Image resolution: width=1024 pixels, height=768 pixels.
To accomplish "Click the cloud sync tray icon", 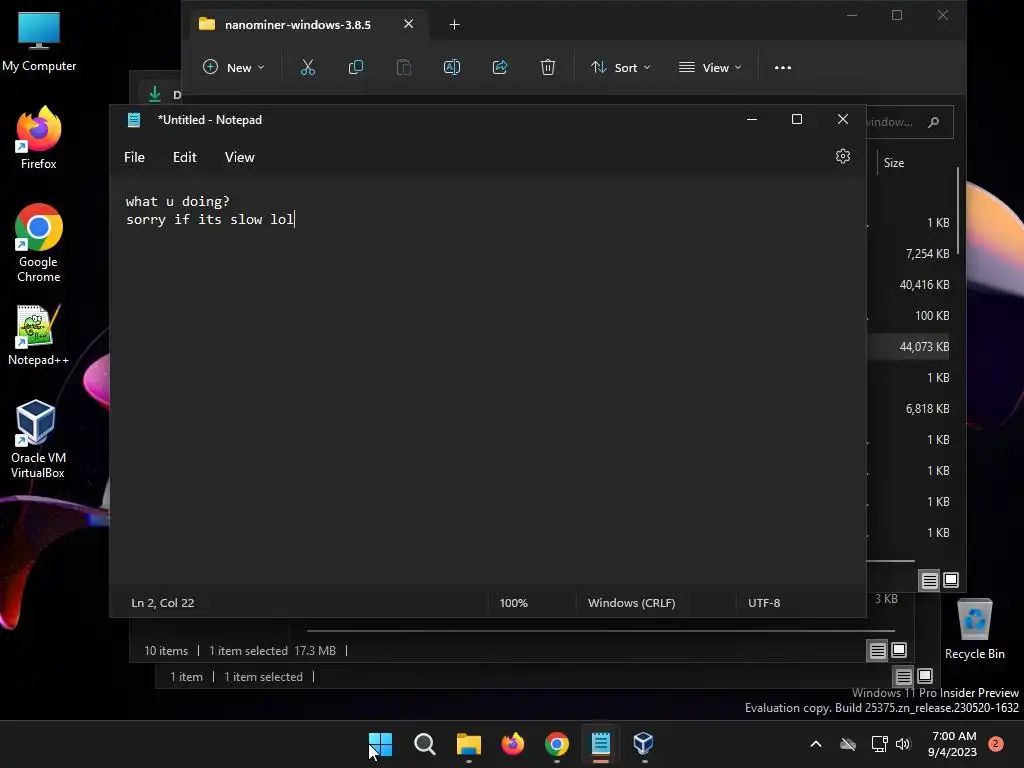I will pyautogui.click(x=848, y=744).
